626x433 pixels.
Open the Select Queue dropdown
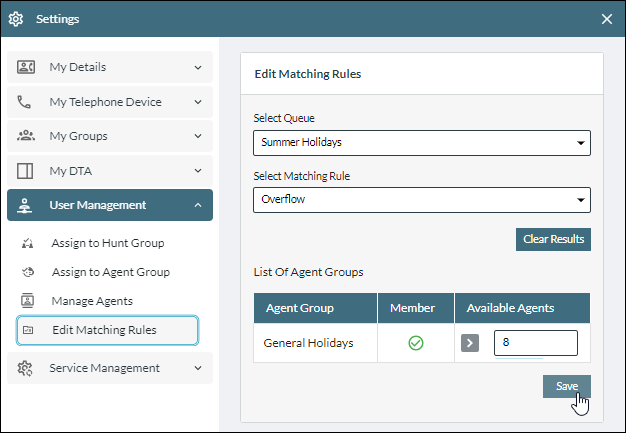pos(422,142)
